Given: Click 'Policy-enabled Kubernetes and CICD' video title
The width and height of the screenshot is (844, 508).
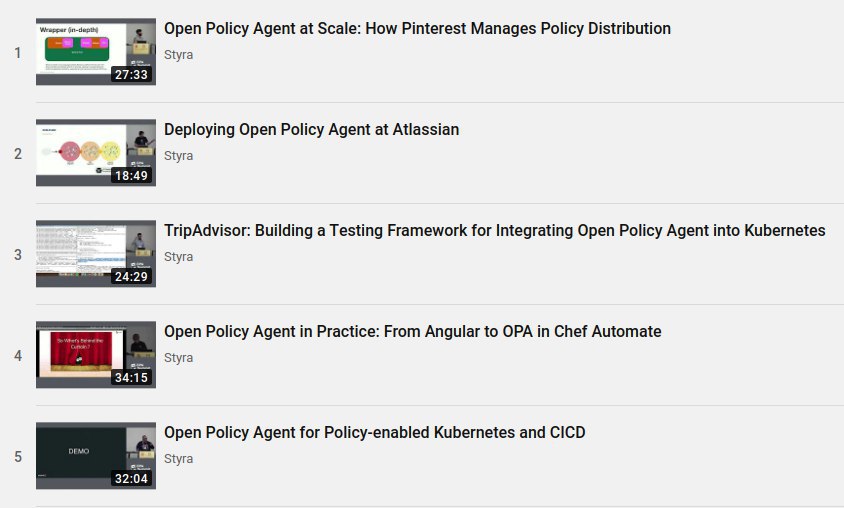Looking at the screenshot, I should click(375, 433).
